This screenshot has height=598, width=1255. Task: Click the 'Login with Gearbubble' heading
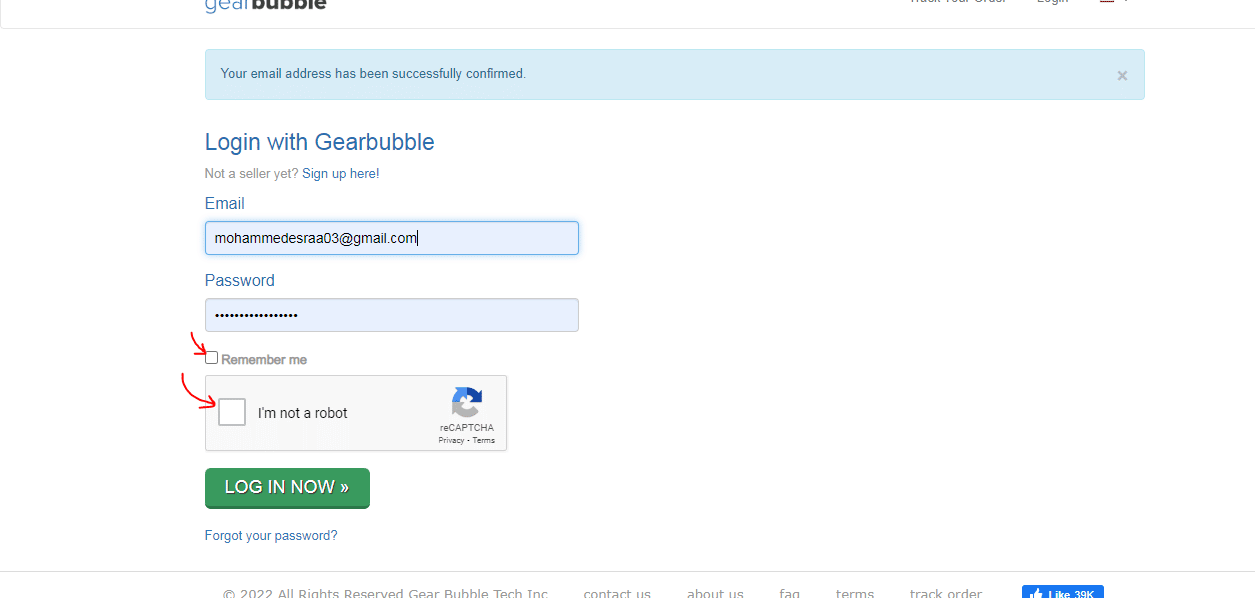click(320, 142)
